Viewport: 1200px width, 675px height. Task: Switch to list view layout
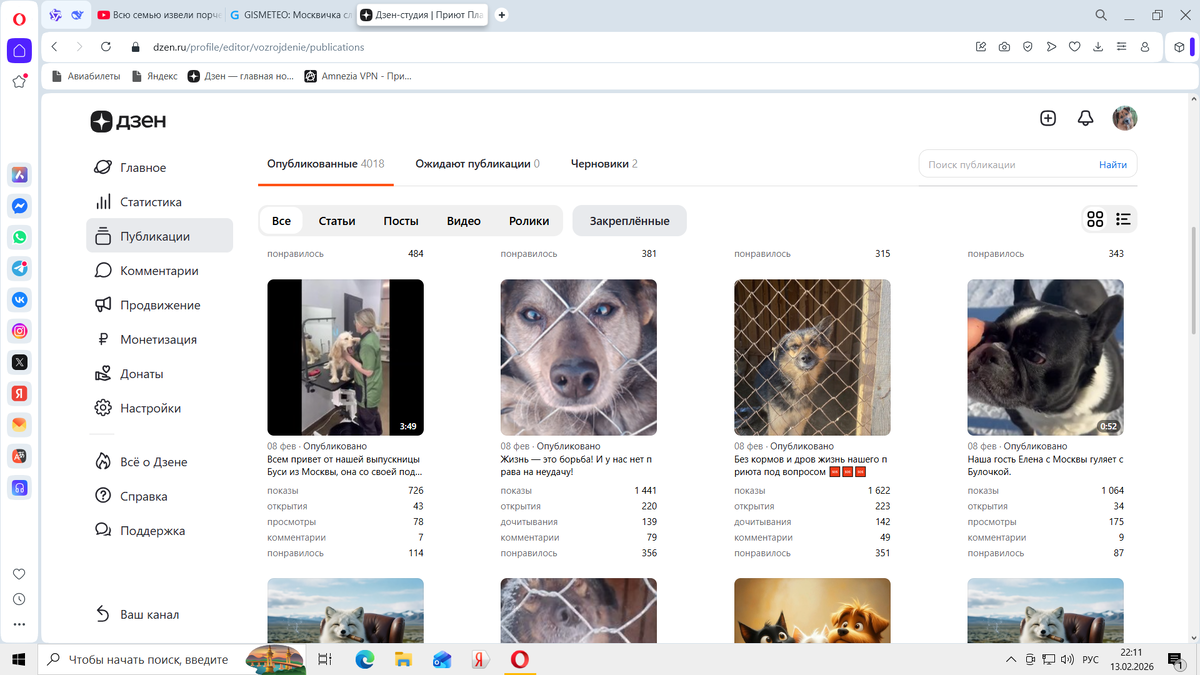[1123, 220]
